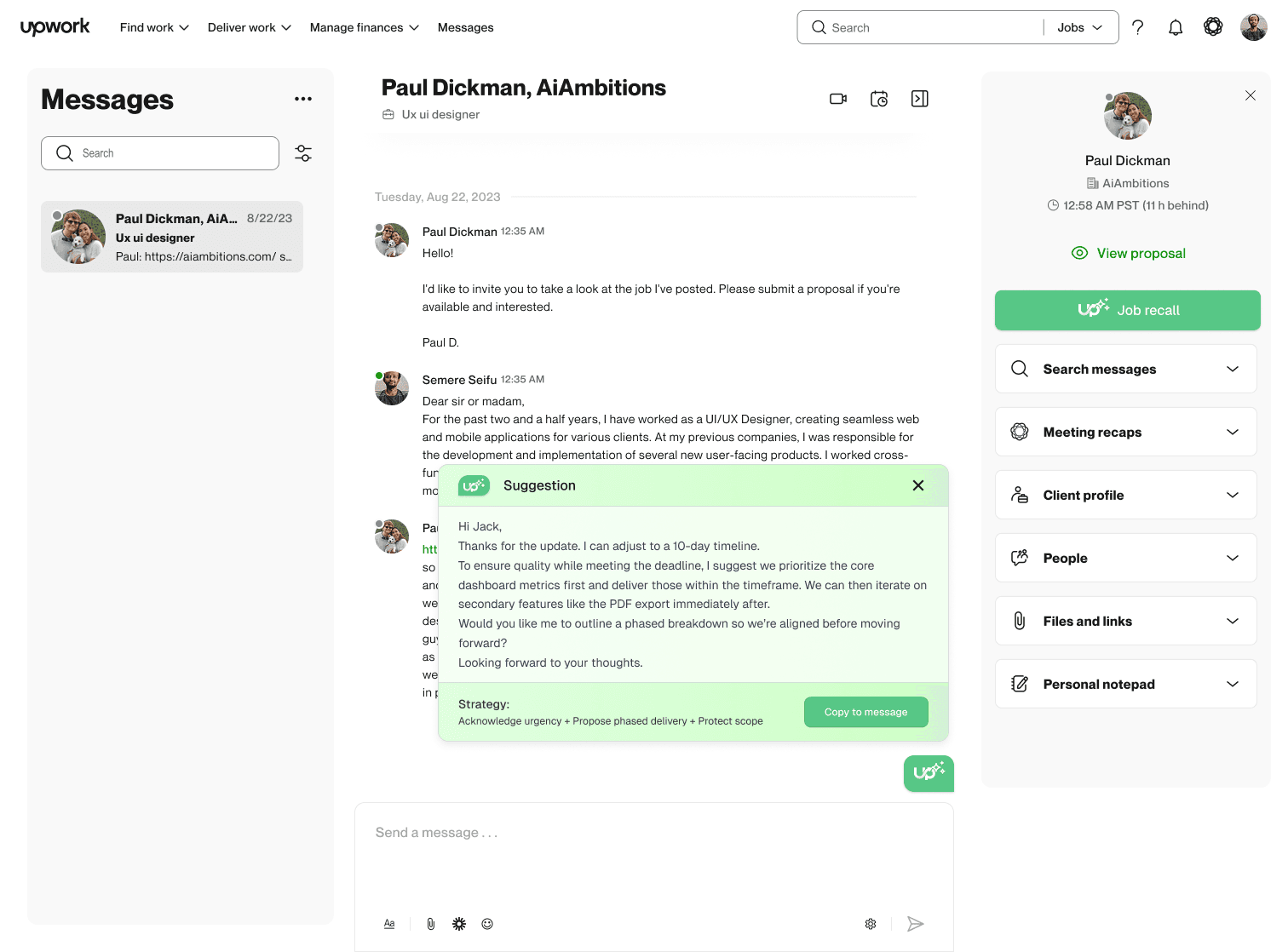The height and width of the screenshot is (952, 1288).
Task: Start a video call with Paul Dickman
Action: click(838, 99)
